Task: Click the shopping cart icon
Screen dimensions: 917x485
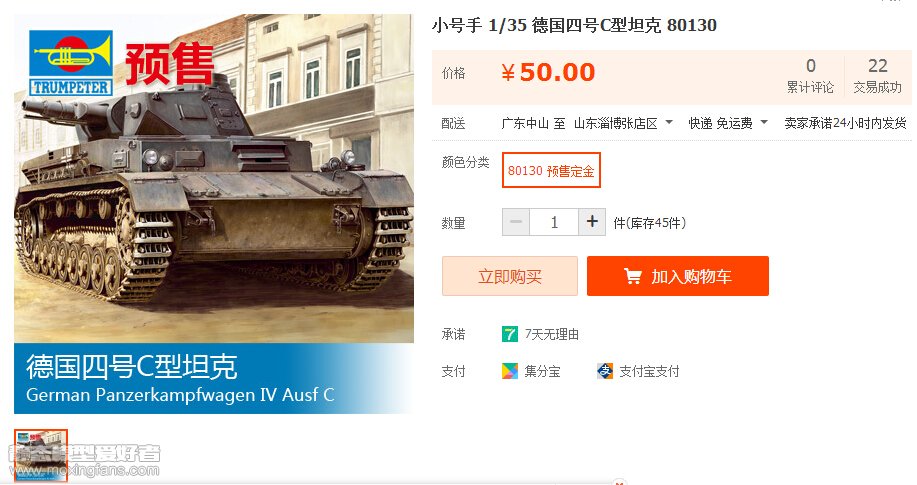Action: (x=633, y=276)
